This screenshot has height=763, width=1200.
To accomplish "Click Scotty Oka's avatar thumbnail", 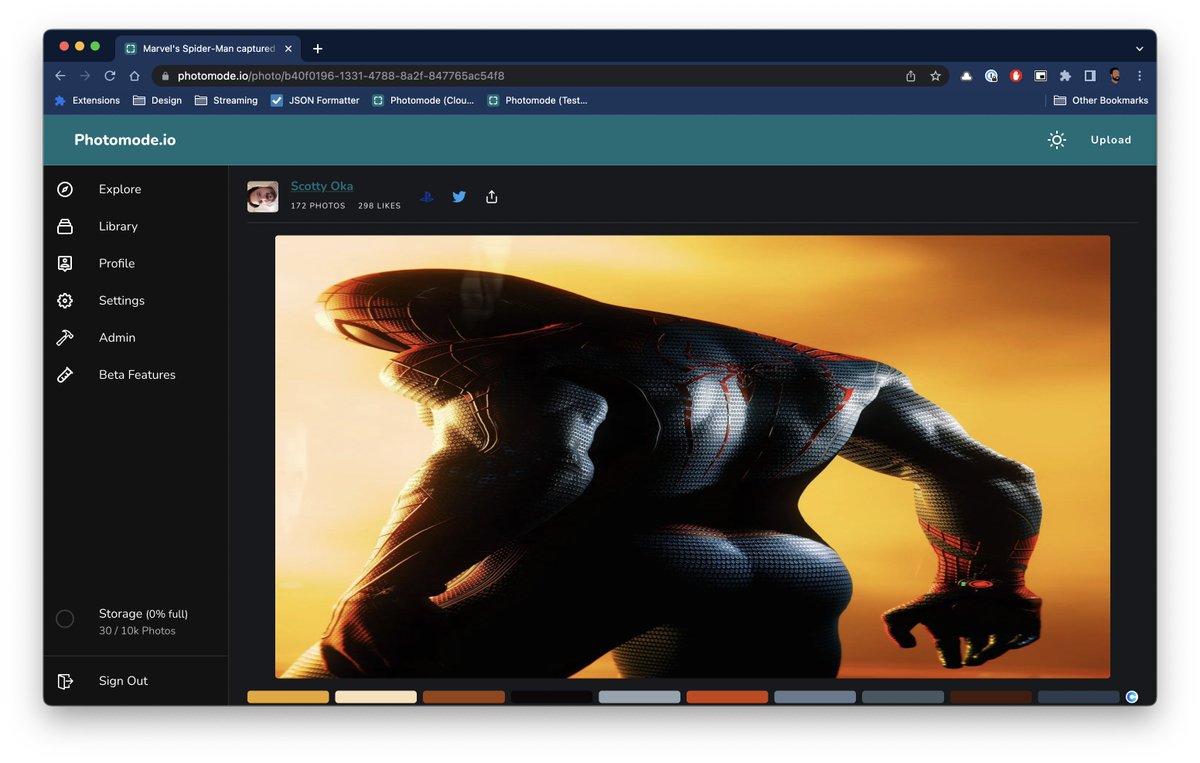I will (262, 196).
